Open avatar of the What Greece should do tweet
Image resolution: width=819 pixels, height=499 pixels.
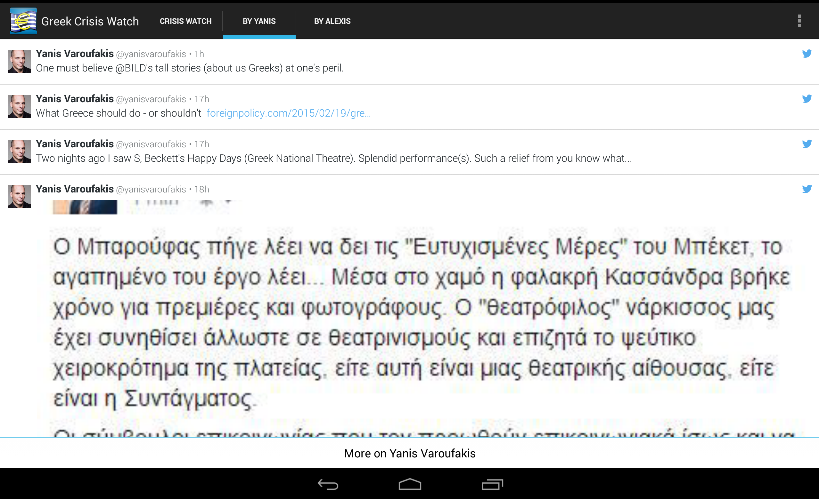[19, 106]
